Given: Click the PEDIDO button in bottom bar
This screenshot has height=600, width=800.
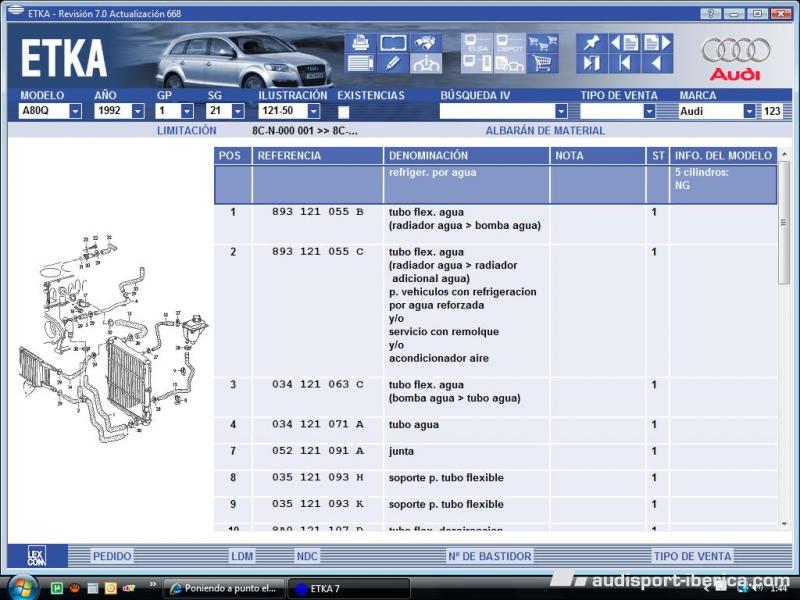Looking at the screenshot, I should [112, 556].
